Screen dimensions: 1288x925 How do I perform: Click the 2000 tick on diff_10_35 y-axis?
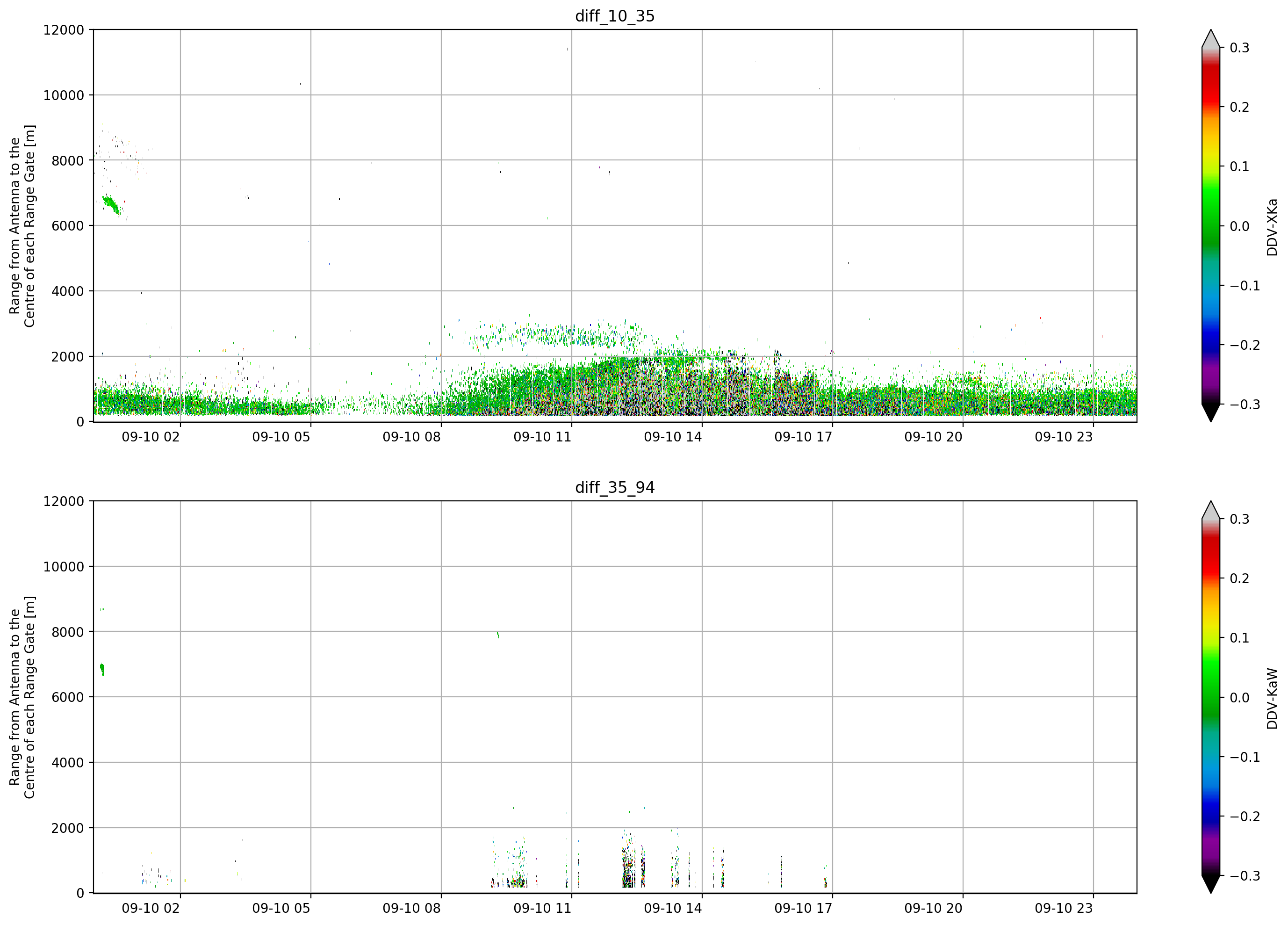(x=68, y=357)
